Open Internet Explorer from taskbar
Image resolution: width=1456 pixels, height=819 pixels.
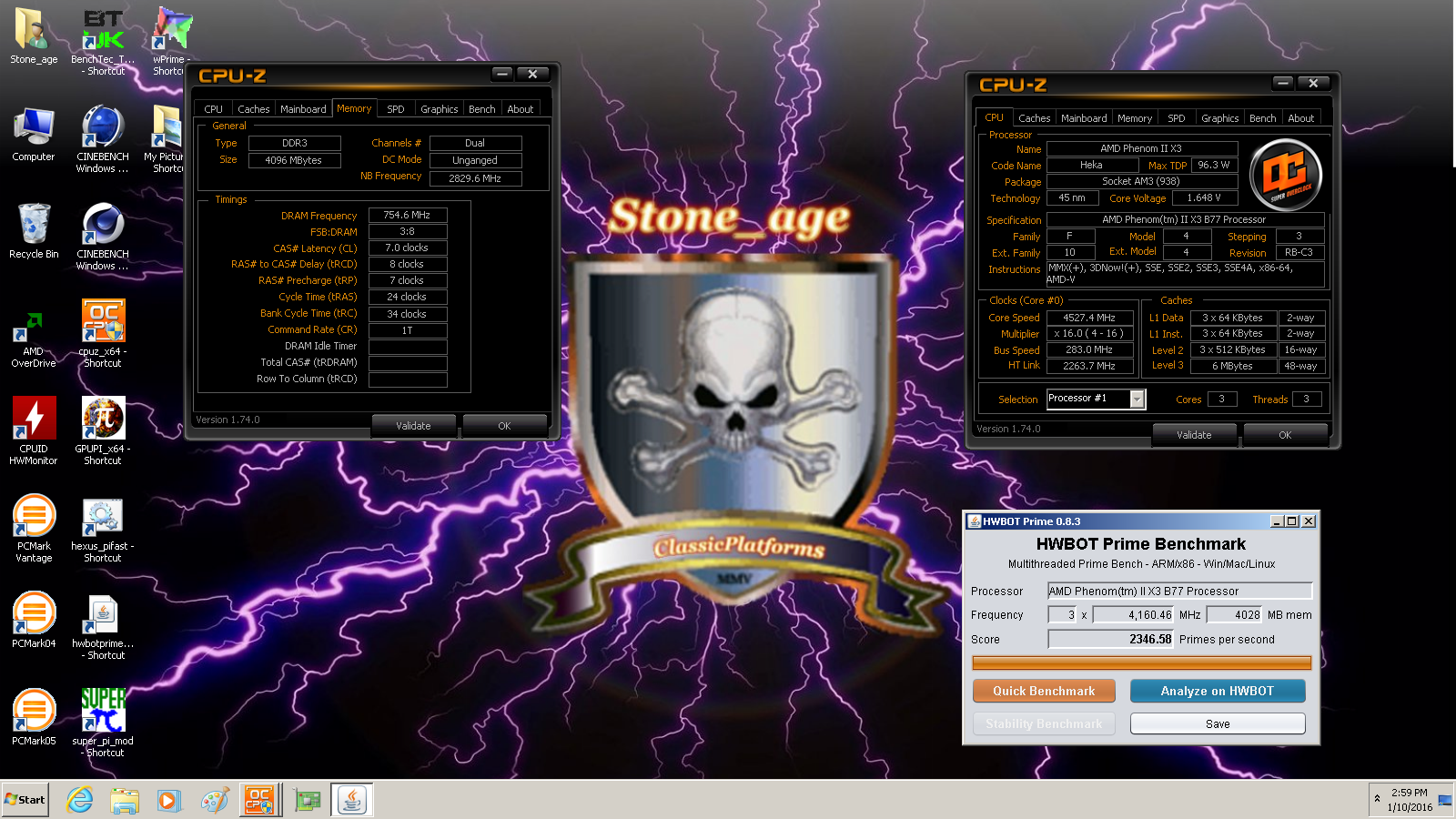(x=80, y=800)
